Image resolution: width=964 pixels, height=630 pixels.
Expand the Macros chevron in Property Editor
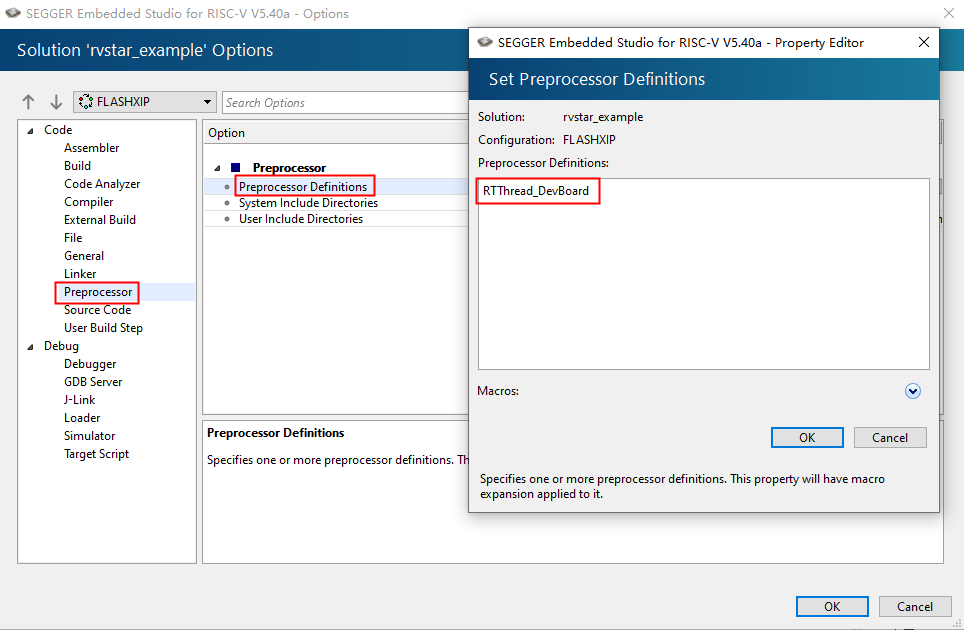[913, 391]
